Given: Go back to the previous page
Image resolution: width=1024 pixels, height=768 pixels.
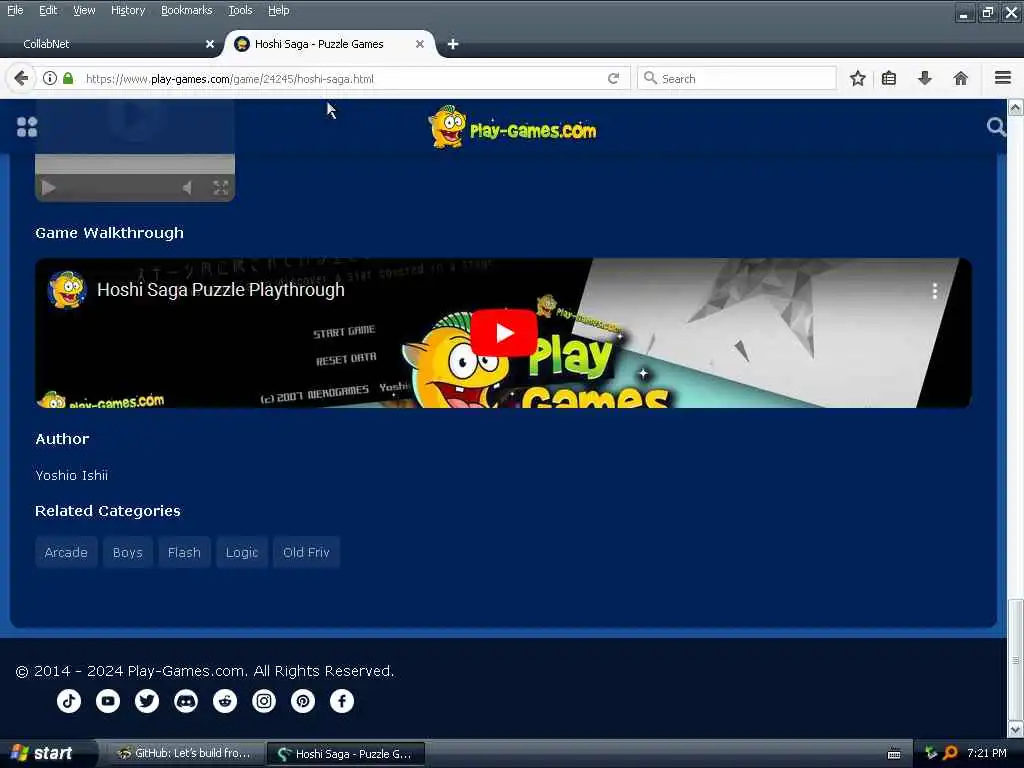Looking at the screenshot, I should 21,78.
